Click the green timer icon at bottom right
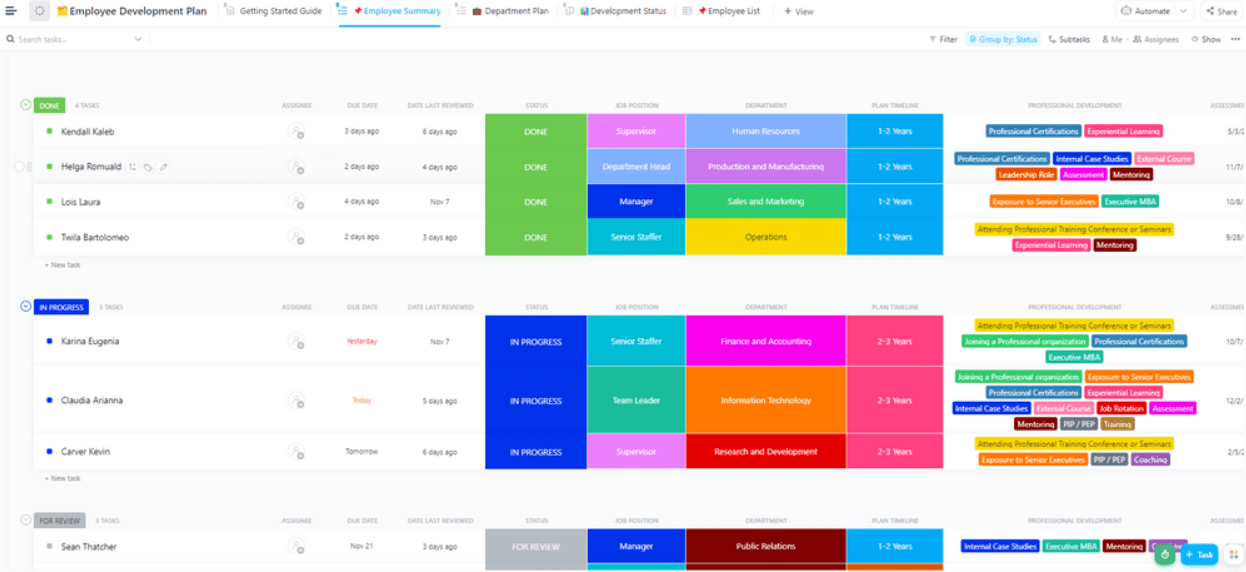 [1165, 554]
